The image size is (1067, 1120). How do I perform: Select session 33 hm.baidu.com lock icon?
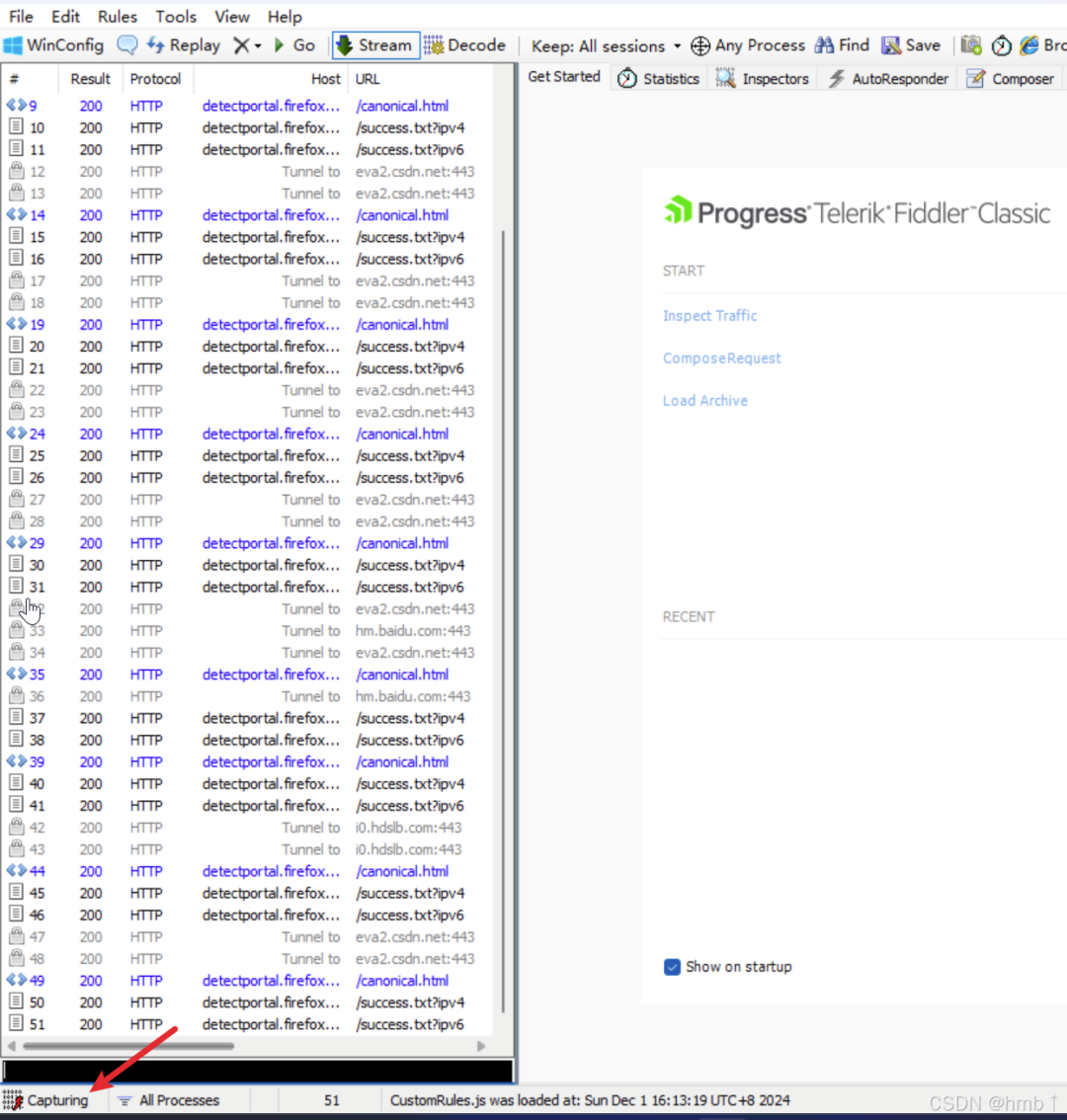(x=16, y=630)
